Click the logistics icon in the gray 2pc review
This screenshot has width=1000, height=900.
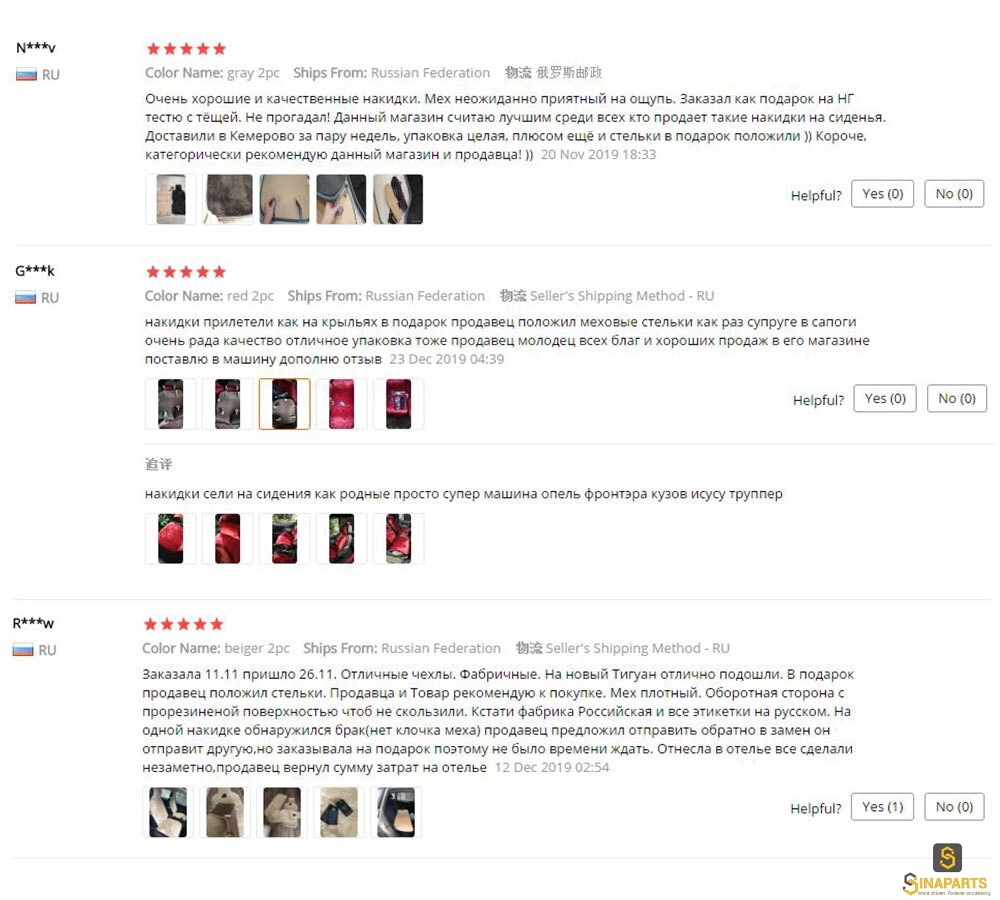tap(518, 73)
